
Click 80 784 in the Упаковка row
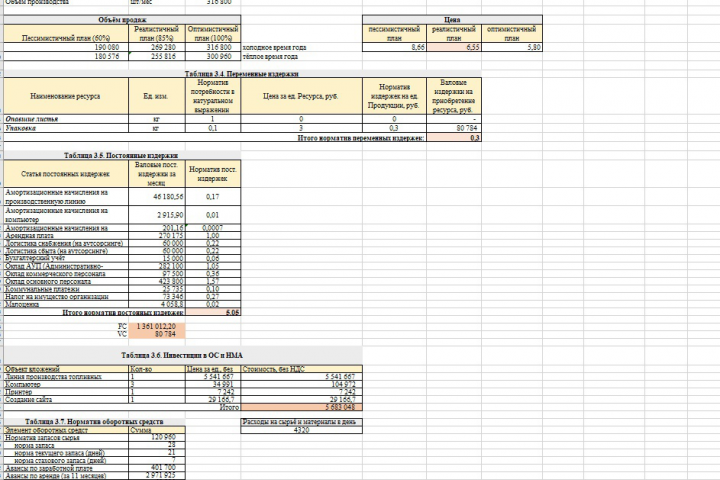pos(454,128)
